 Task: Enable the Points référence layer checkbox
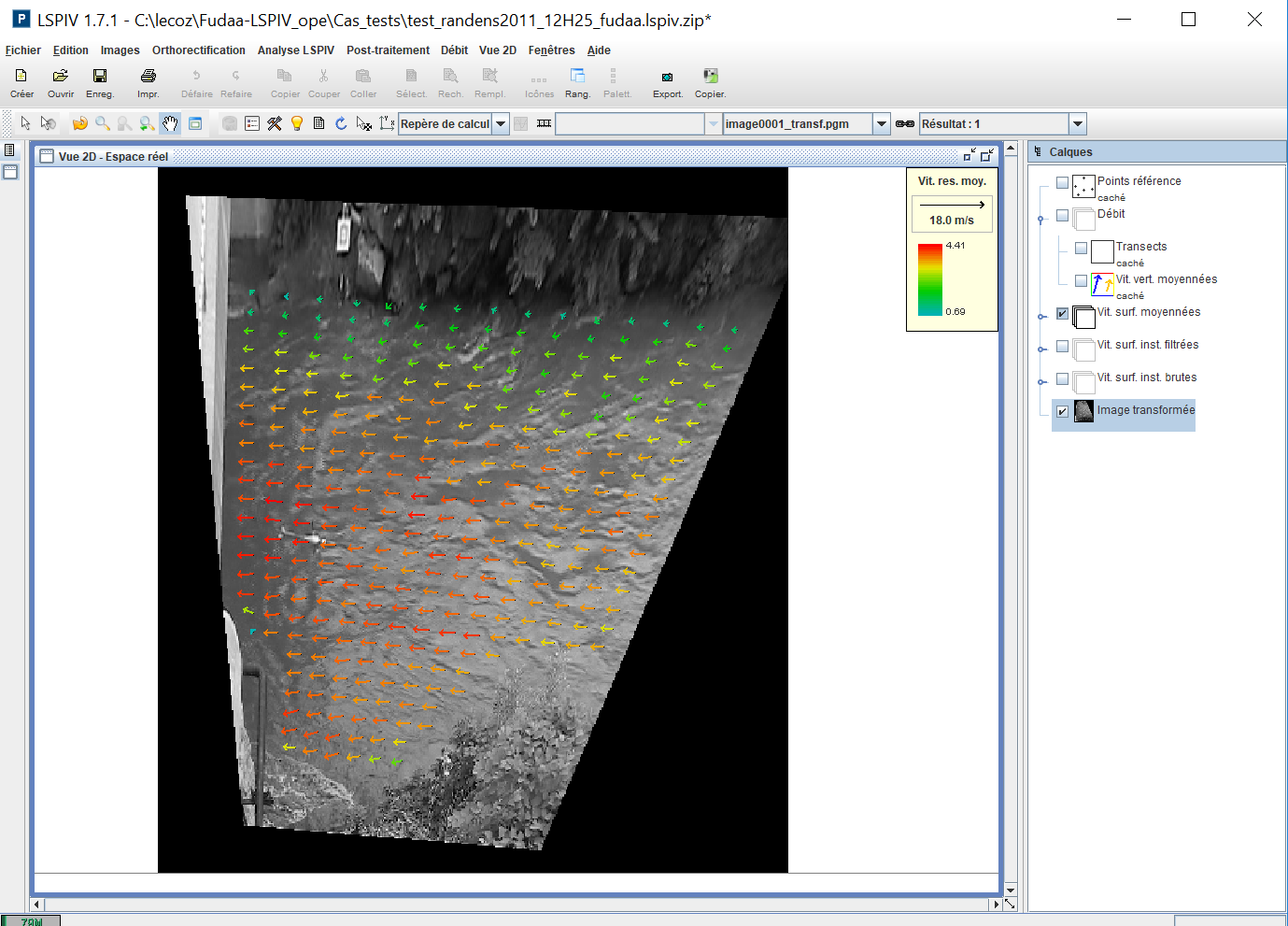[x=1062, y=182]
